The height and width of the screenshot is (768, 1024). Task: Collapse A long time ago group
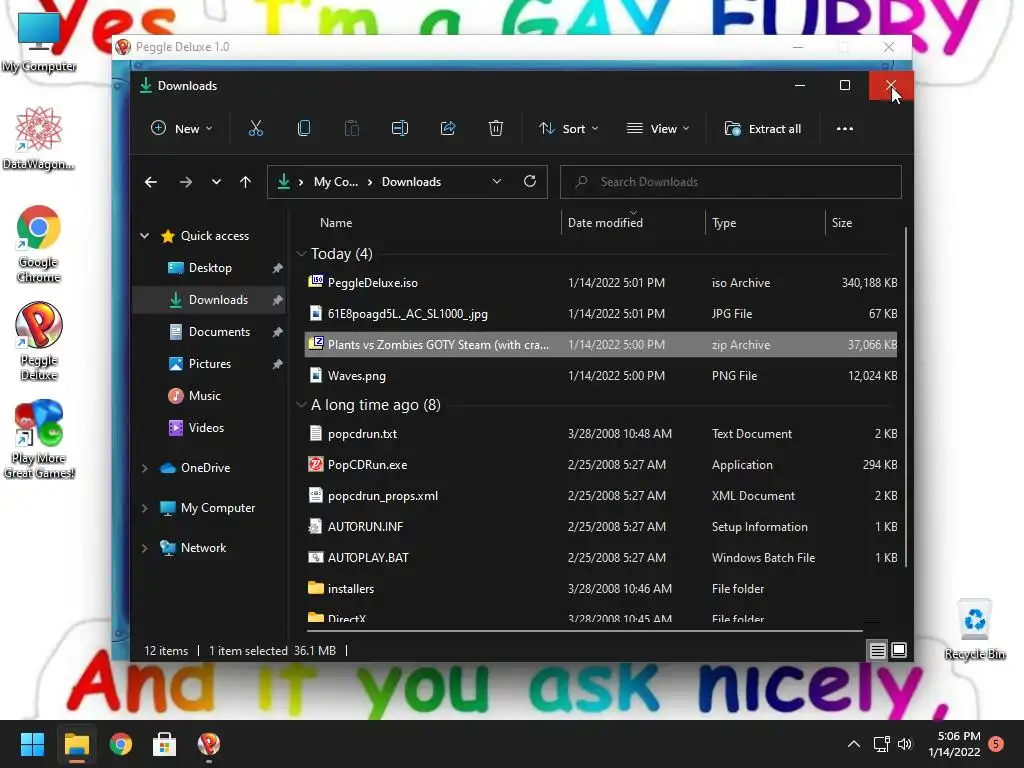point(301,405)
